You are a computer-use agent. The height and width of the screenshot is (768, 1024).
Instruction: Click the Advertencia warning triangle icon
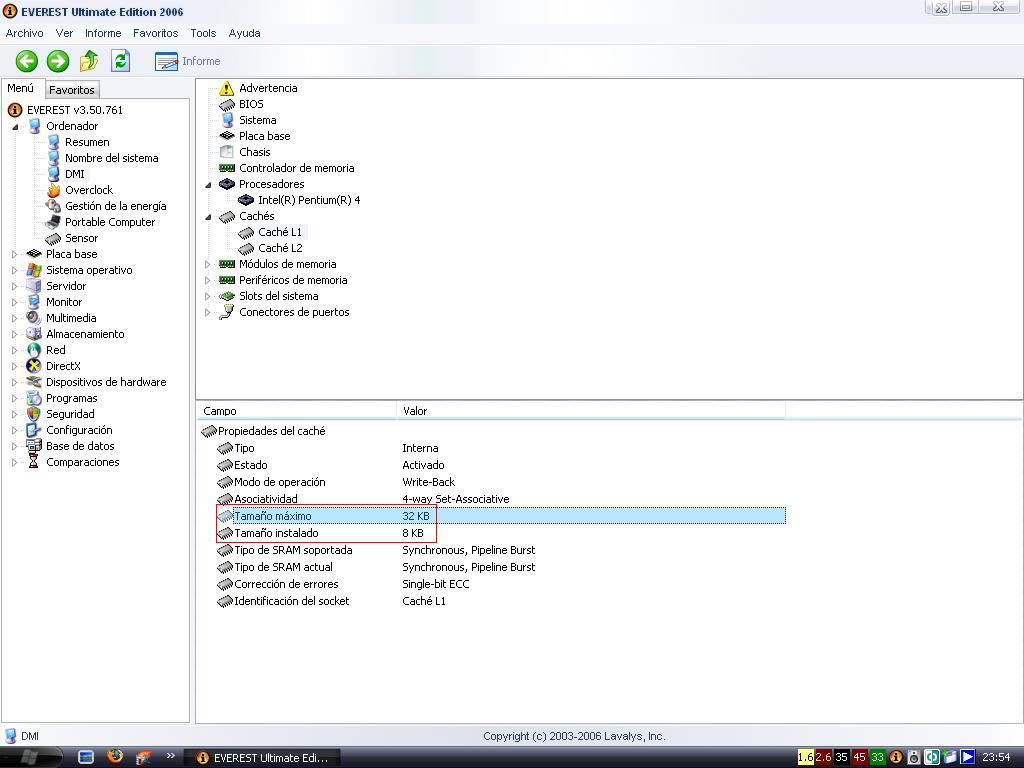tap(227, 88)
